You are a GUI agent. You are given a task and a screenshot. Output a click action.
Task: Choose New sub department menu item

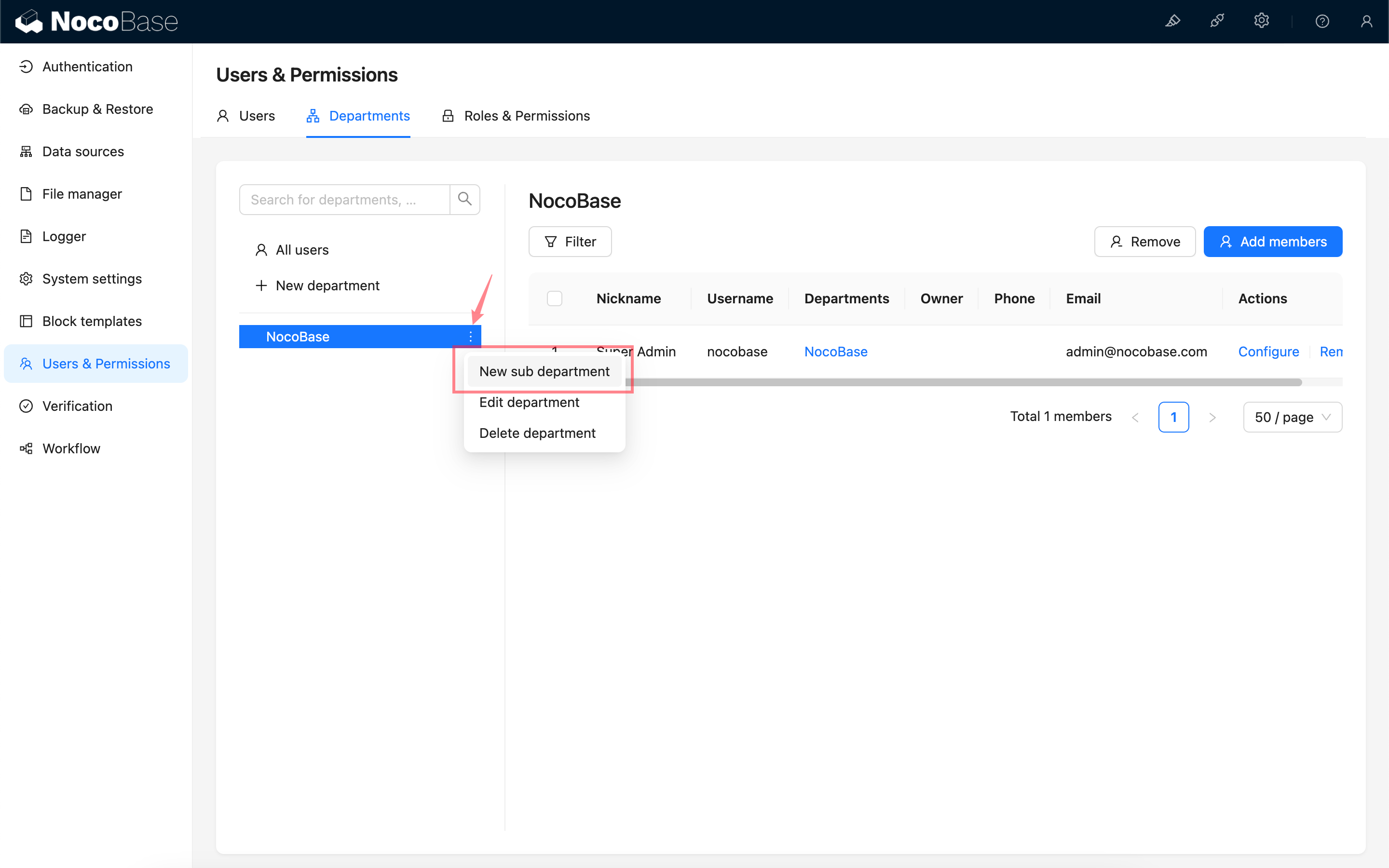pos(544,371)
